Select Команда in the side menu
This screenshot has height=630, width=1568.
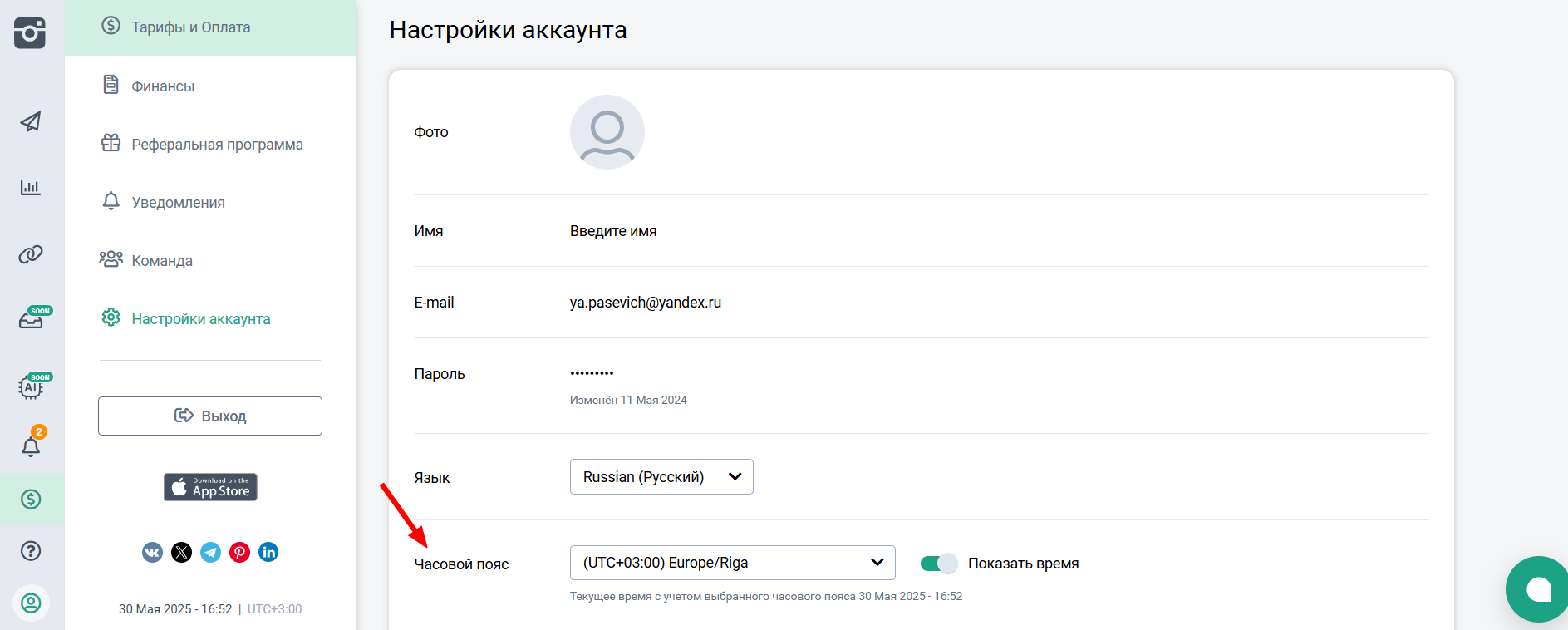(x=162, y=261)
